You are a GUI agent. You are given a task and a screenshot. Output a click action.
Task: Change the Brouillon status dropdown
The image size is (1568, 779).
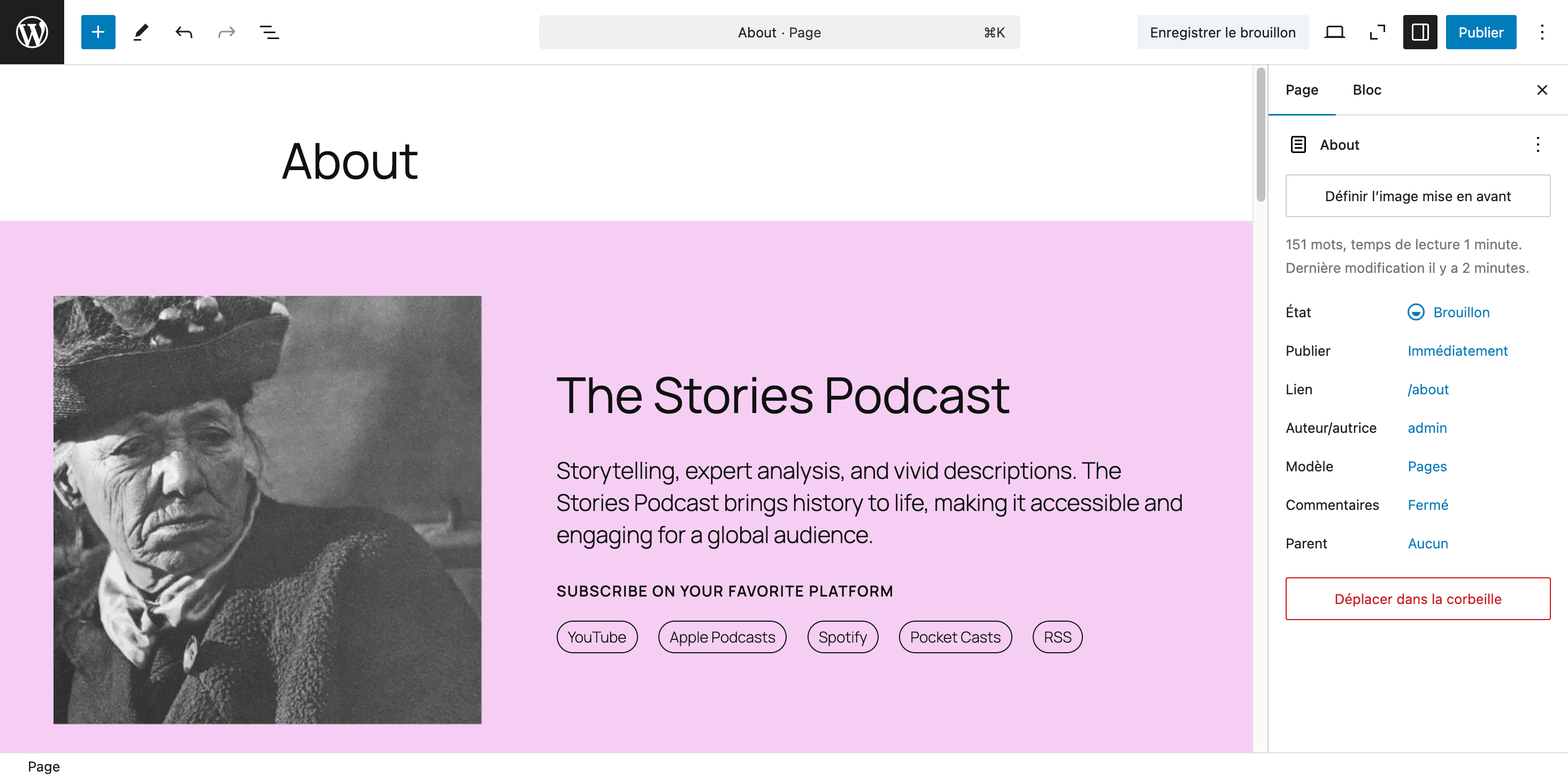(x=1448, y=312)
